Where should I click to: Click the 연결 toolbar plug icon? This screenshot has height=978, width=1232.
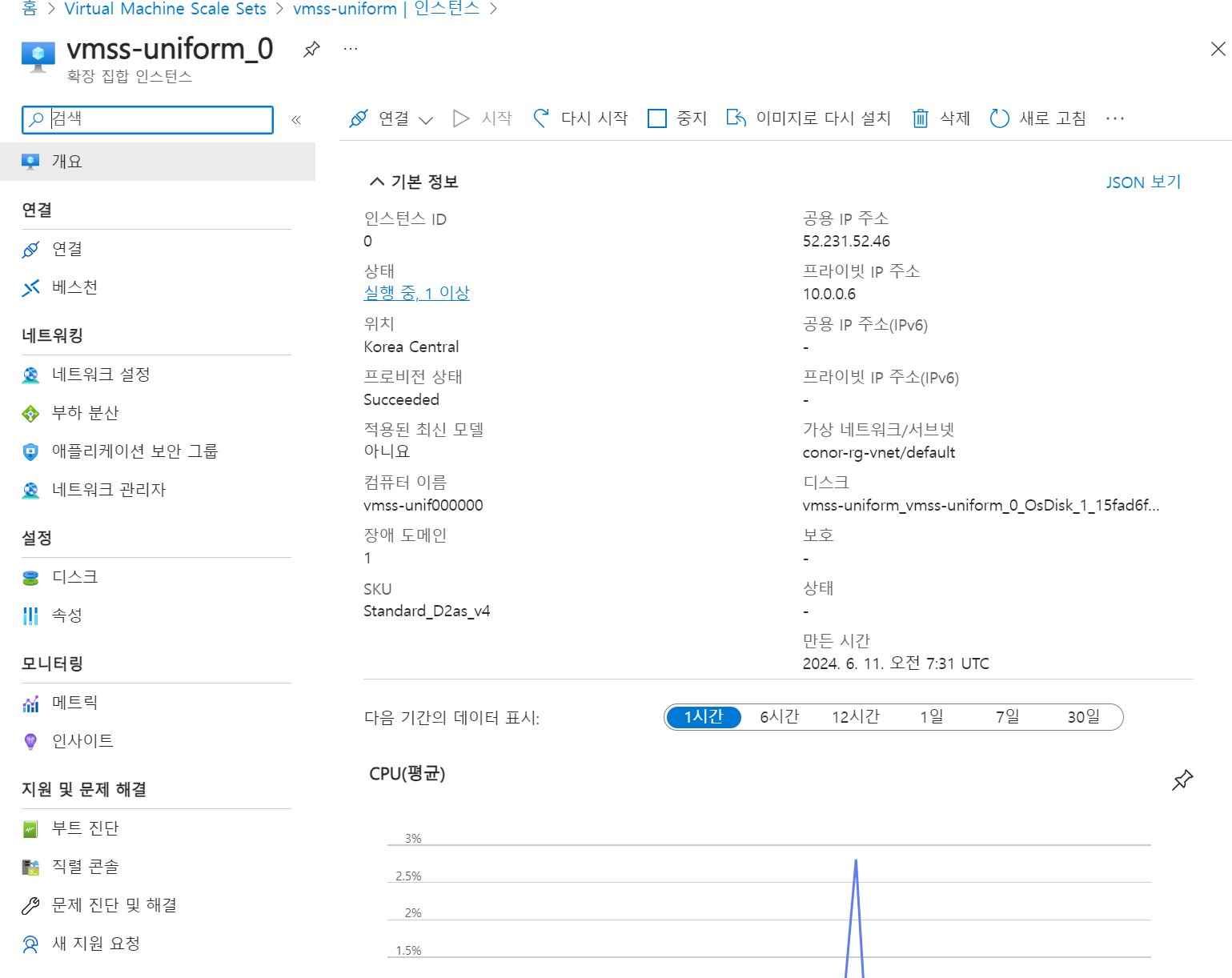tap(359, 118)
